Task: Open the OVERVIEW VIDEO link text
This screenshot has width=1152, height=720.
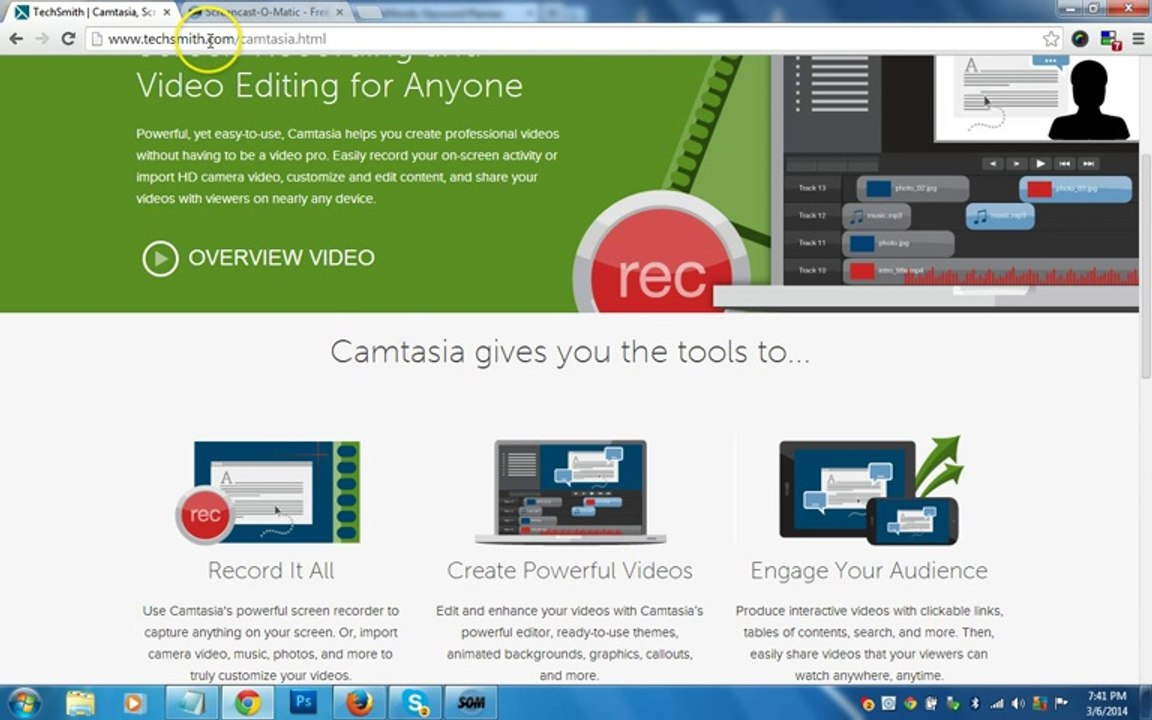Action: point(281,258)
